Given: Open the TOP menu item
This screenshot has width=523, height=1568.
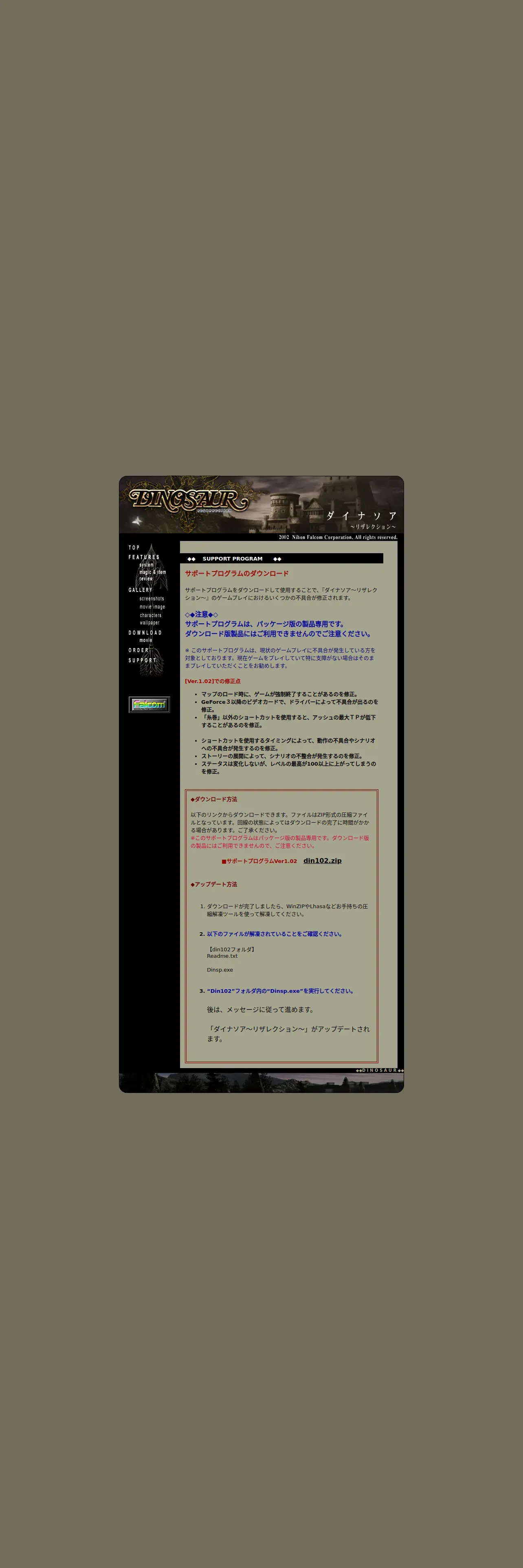Looking at the screenshot, I should (134, 548).
